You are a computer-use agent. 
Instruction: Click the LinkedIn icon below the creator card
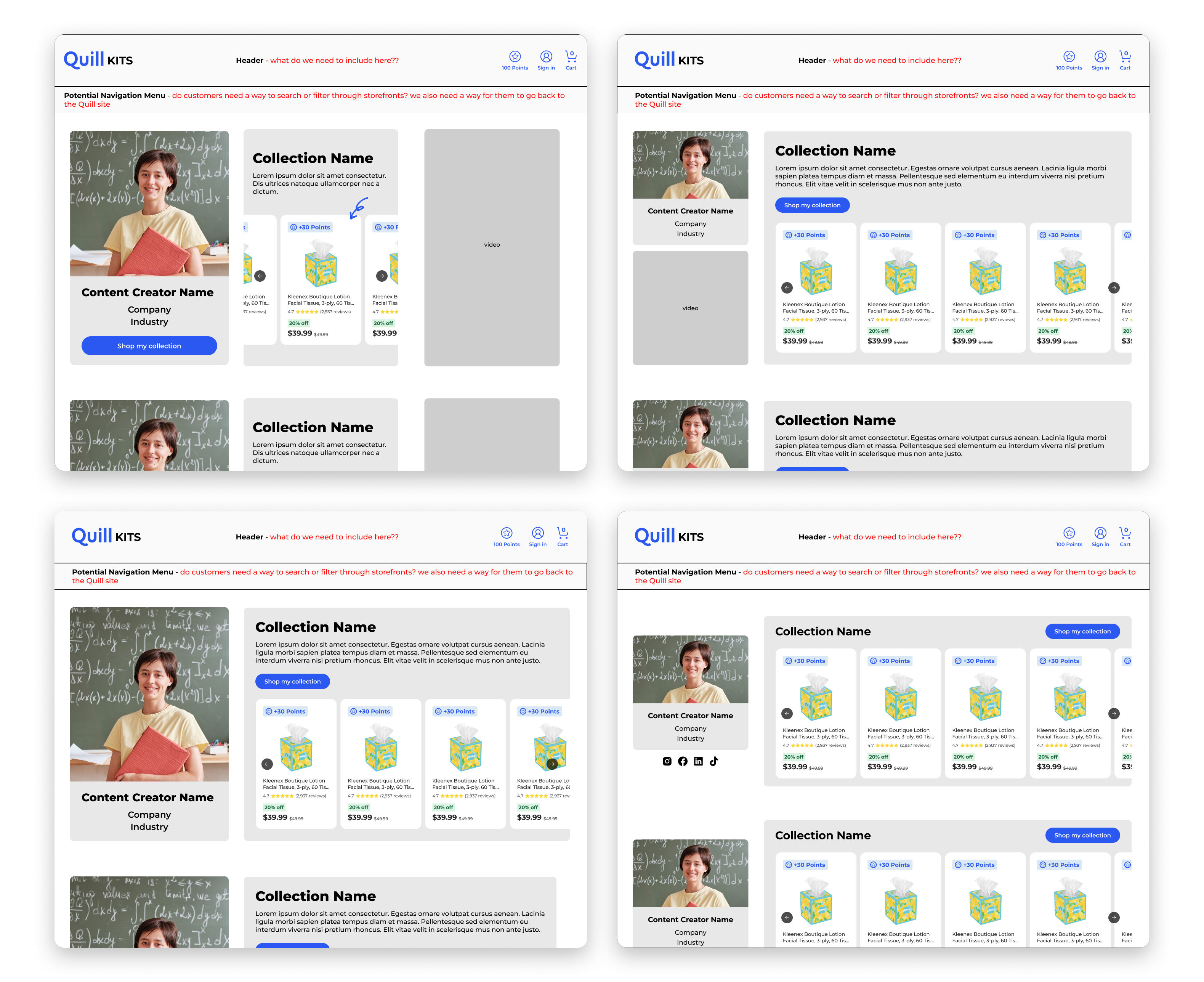click(698, 761)
